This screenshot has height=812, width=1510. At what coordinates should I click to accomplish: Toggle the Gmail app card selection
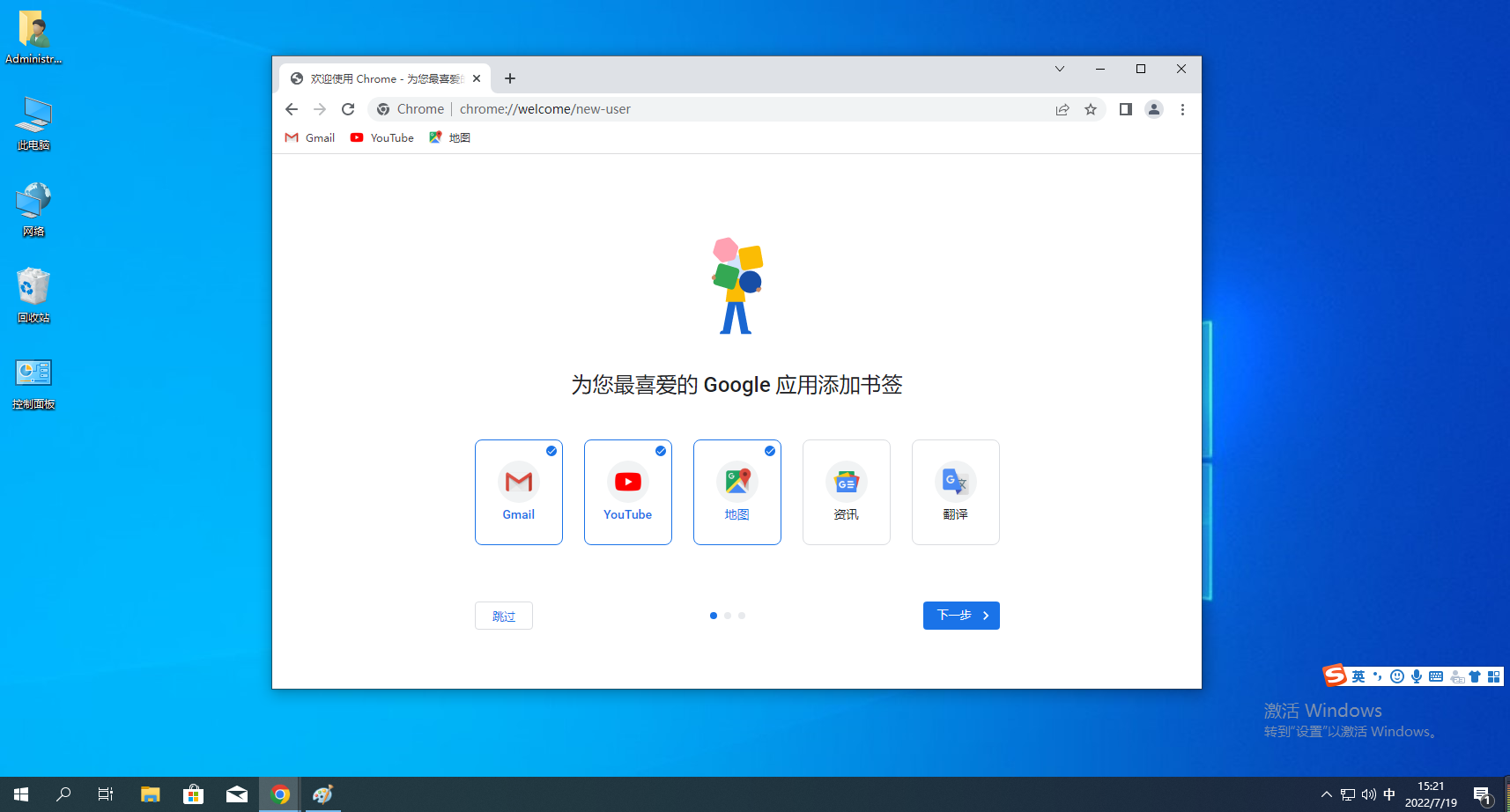point(519,492)
